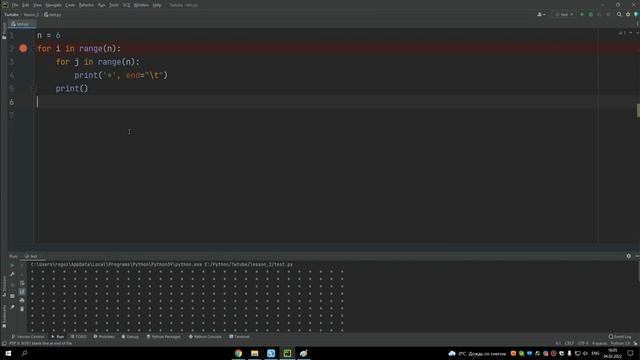Image resolution: width=640 pixels, height=360 pixels.
Task: Open the VCS menu
Action: point(127,5)
